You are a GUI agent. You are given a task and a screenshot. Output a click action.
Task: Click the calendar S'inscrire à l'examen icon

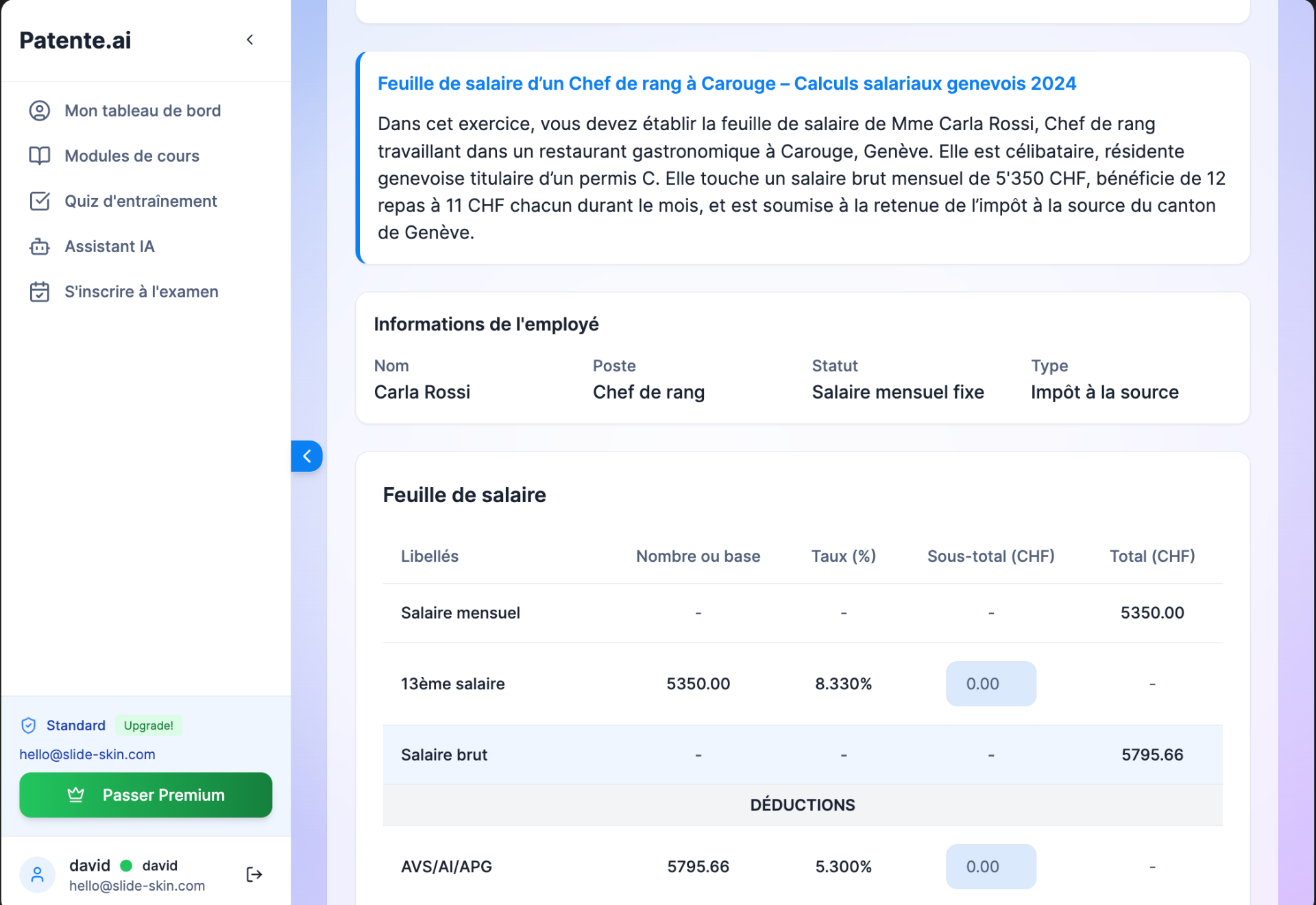[x=40, y=292]
